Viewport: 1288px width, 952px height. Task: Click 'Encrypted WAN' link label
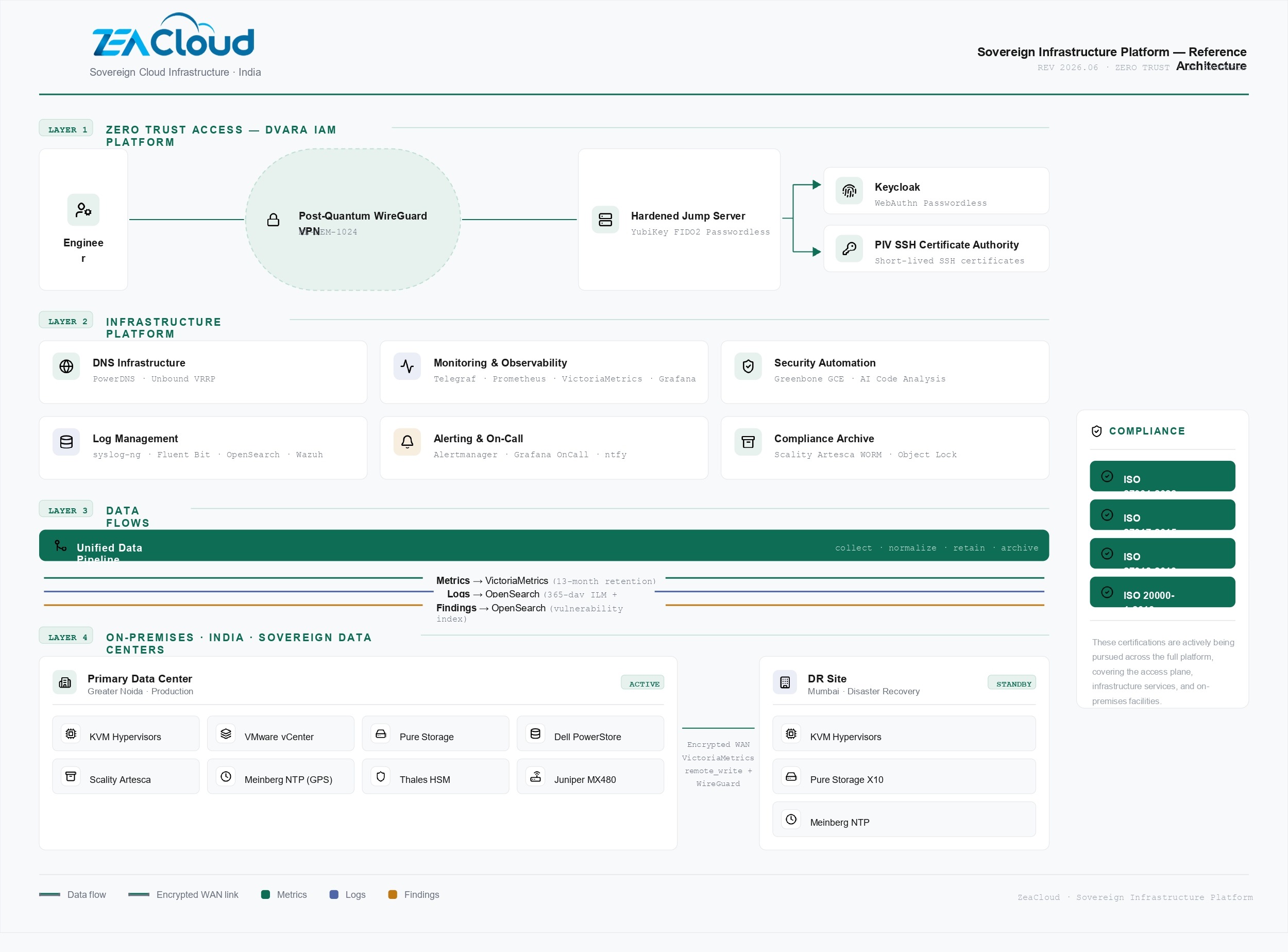coord(718,745)
